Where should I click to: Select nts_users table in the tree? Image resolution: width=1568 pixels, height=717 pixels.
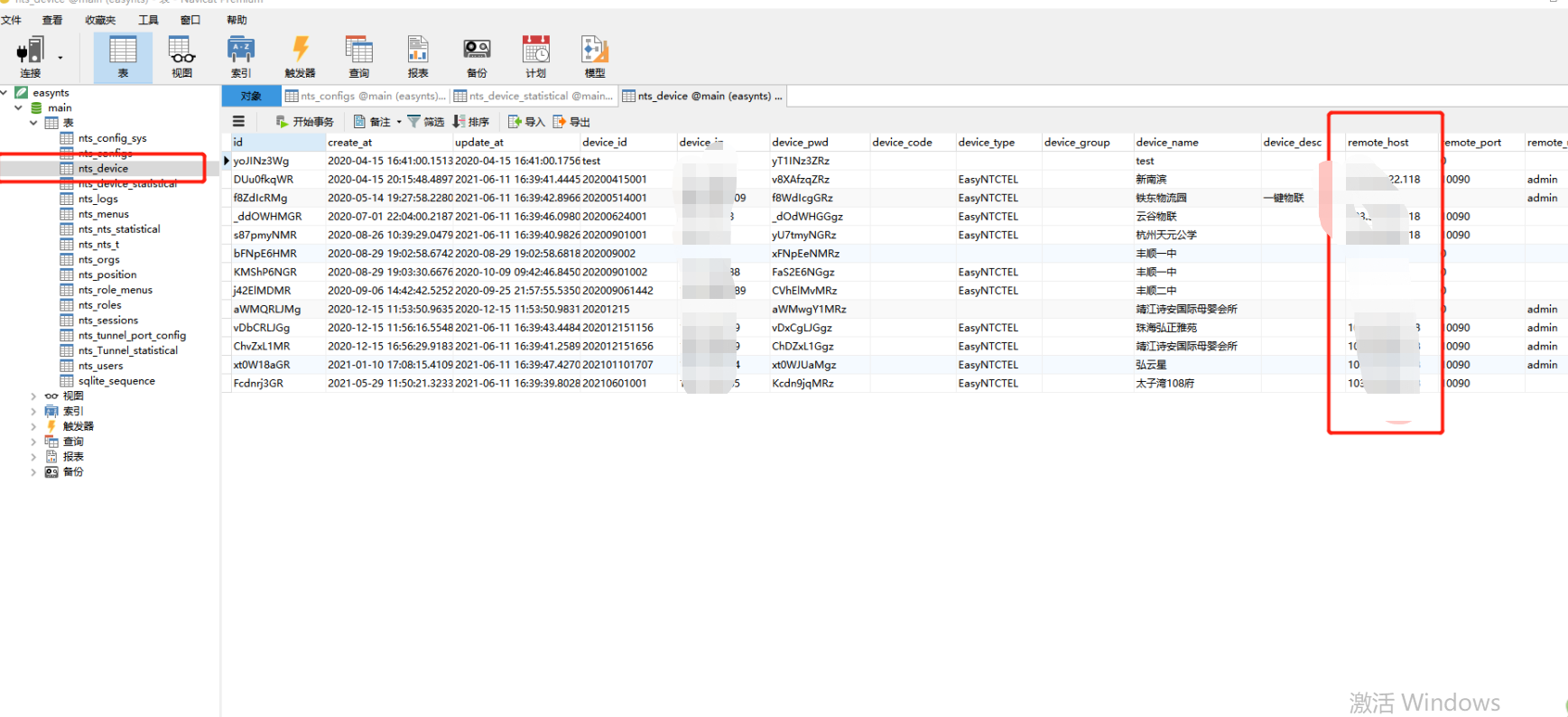click(100, 366)
